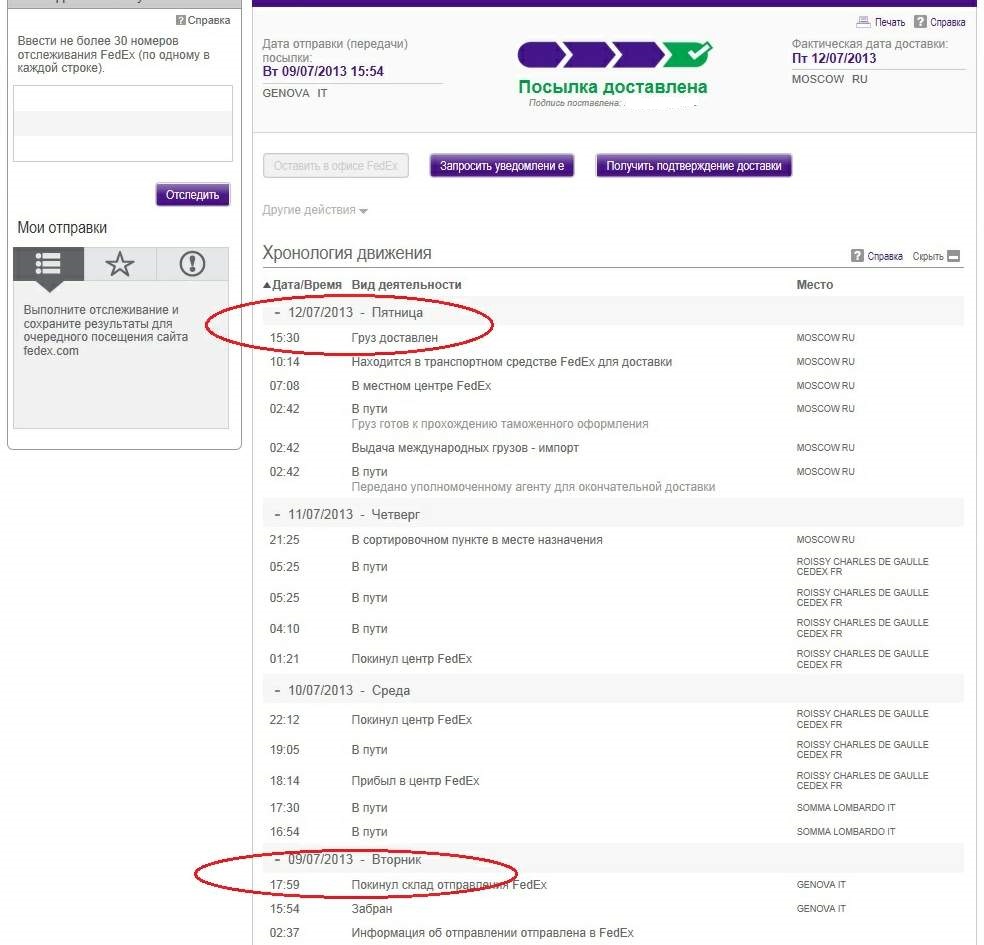
Task: Open the top-right Справка link
Action: point(948,23)
